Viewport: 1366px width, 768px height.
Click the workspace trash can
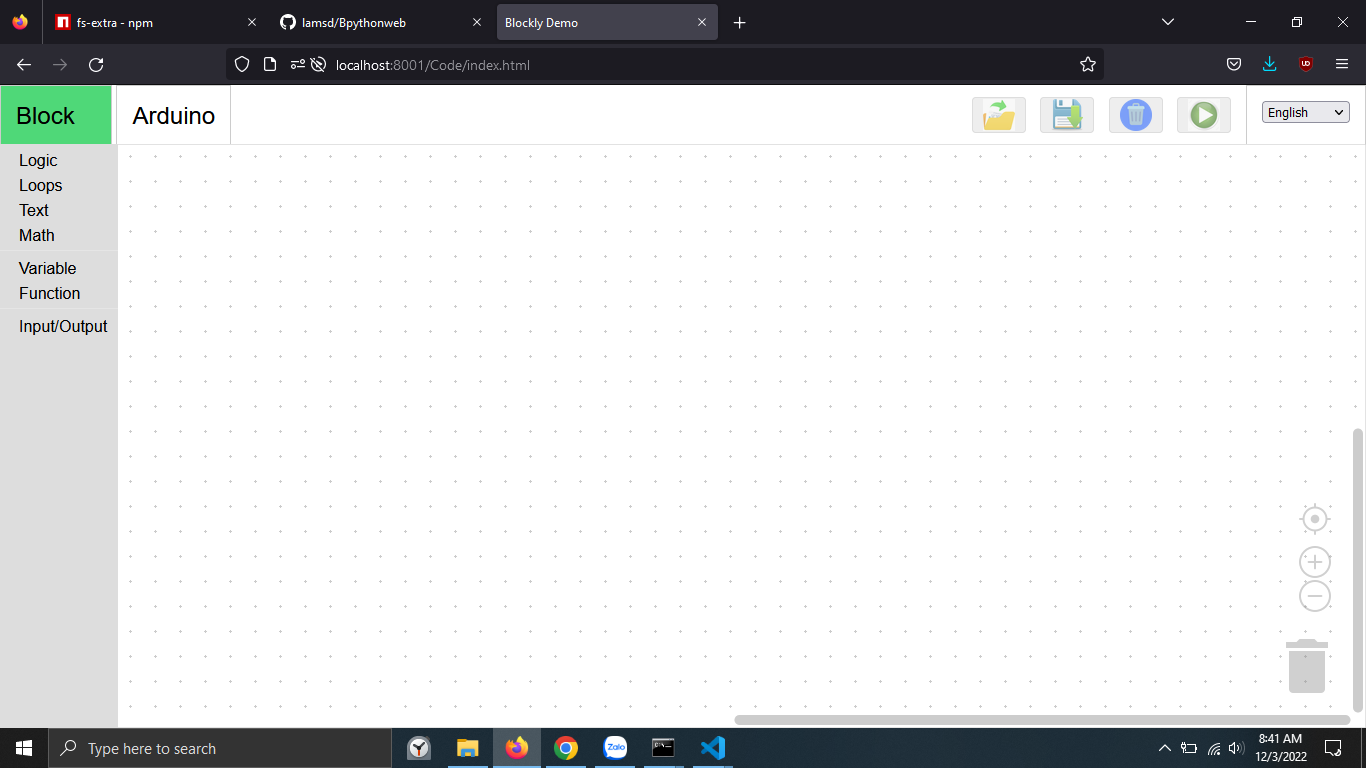1307,666
